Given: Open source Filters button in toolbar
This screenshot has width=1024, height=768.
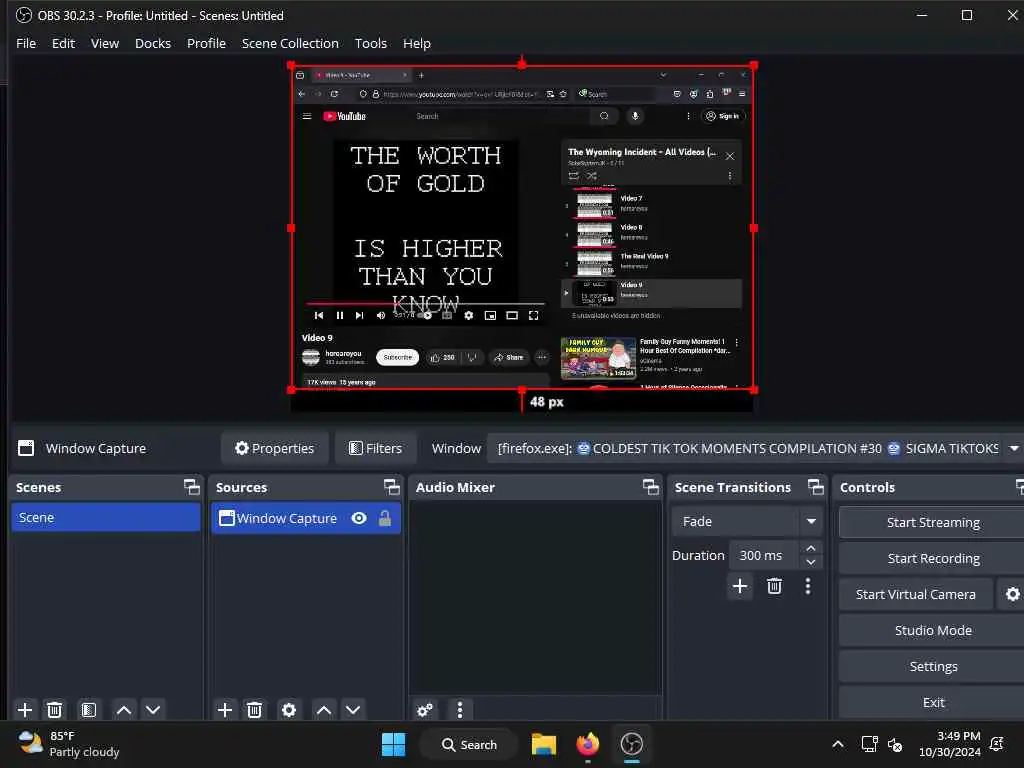Looking at the screenshot, I should (x=376, y=449).
